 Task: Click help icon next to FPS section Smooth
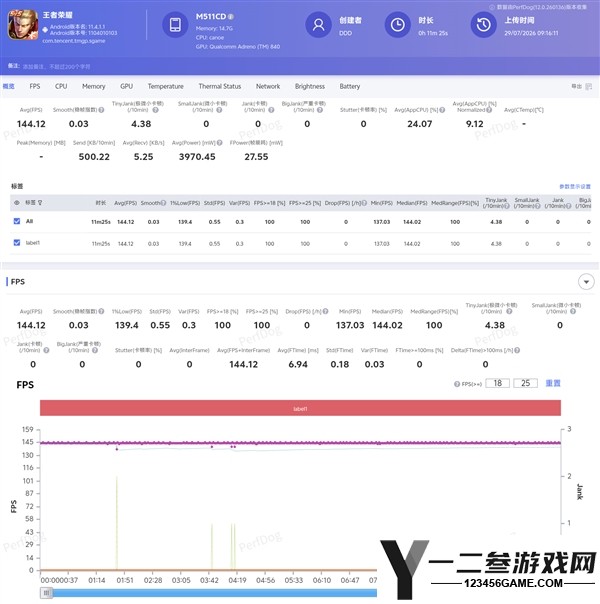[x=101, y=311]
